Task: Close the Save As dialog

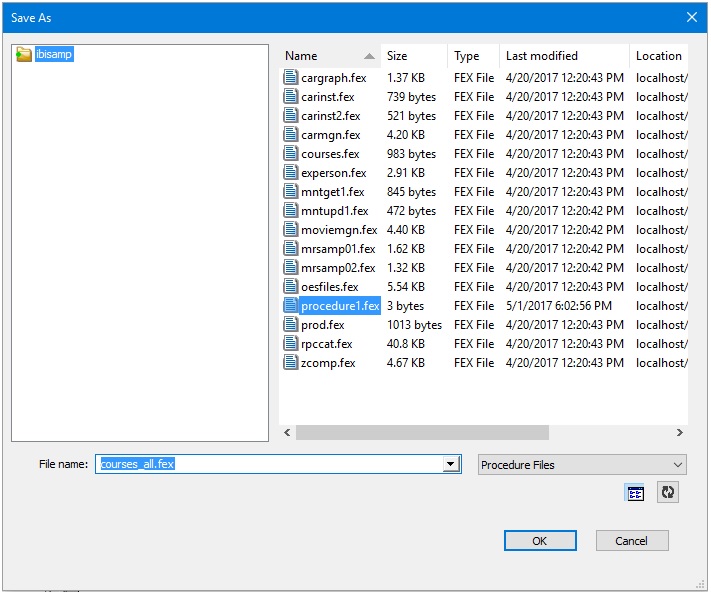Action: click(x=692, y=17)
